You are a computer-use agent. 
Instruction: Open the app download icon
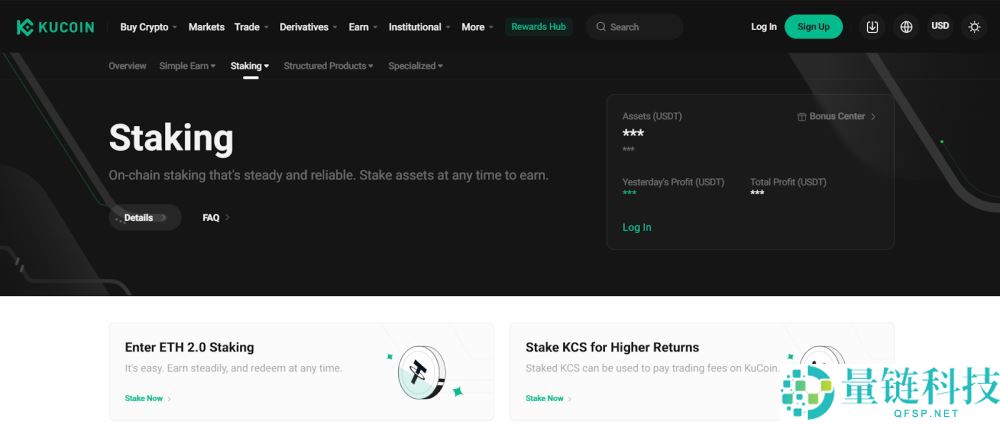(x=872, y=27)
